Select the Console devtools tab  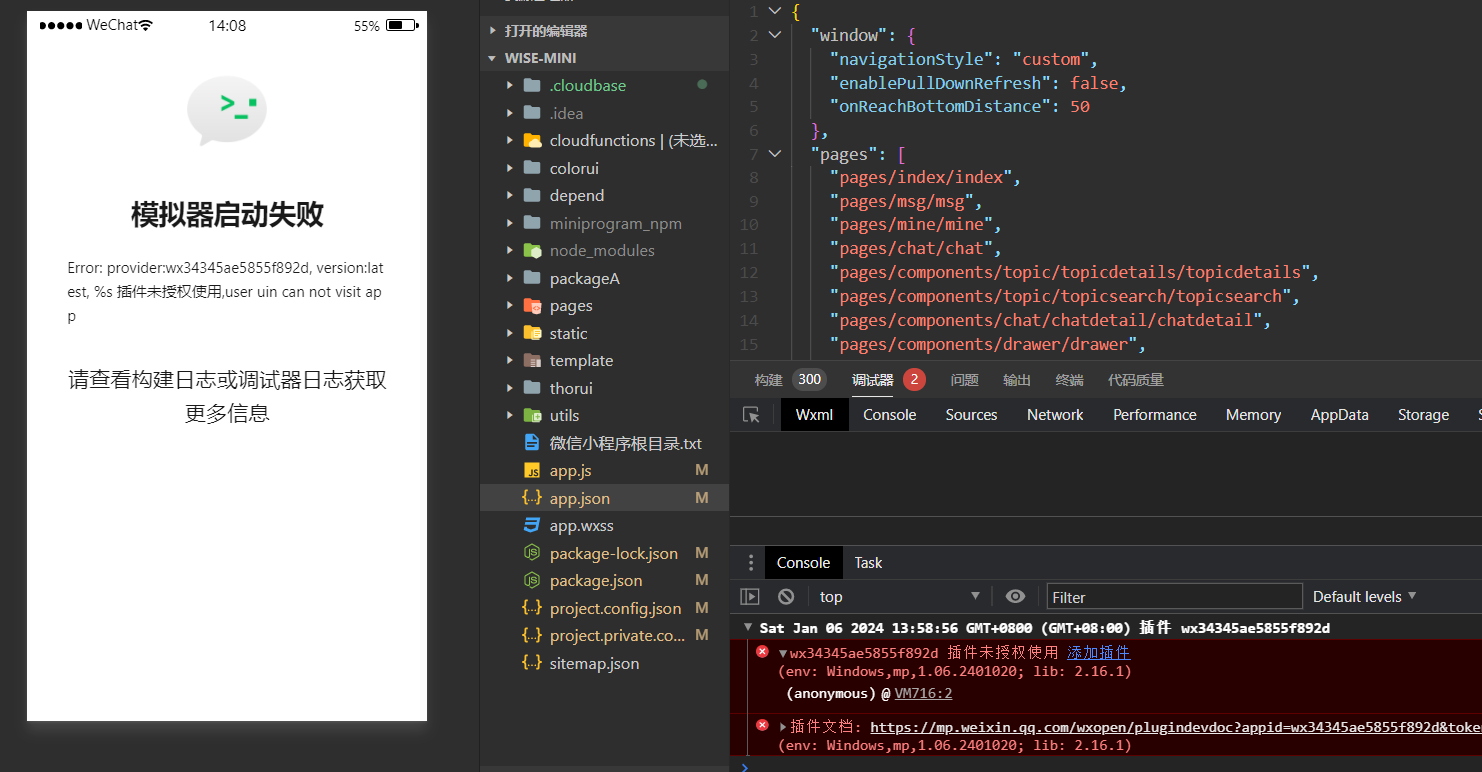890,415
